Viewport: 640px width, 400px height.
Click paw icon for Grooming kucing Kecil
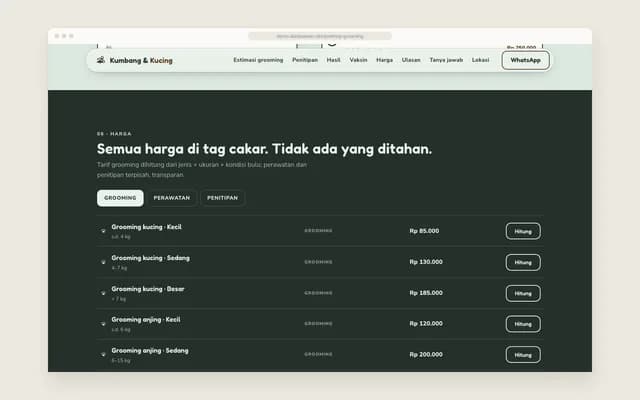tap(103, 231)
